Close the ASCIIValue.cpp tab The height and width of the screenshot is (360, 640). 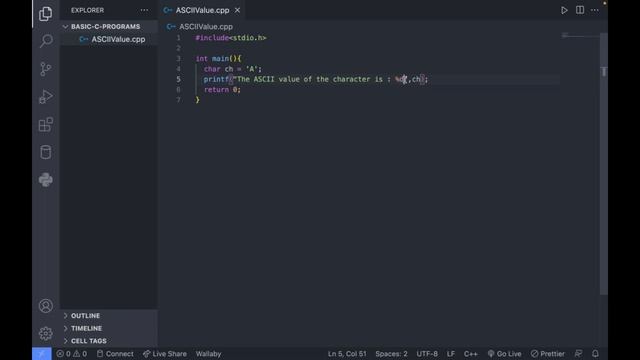click(237, 10)
